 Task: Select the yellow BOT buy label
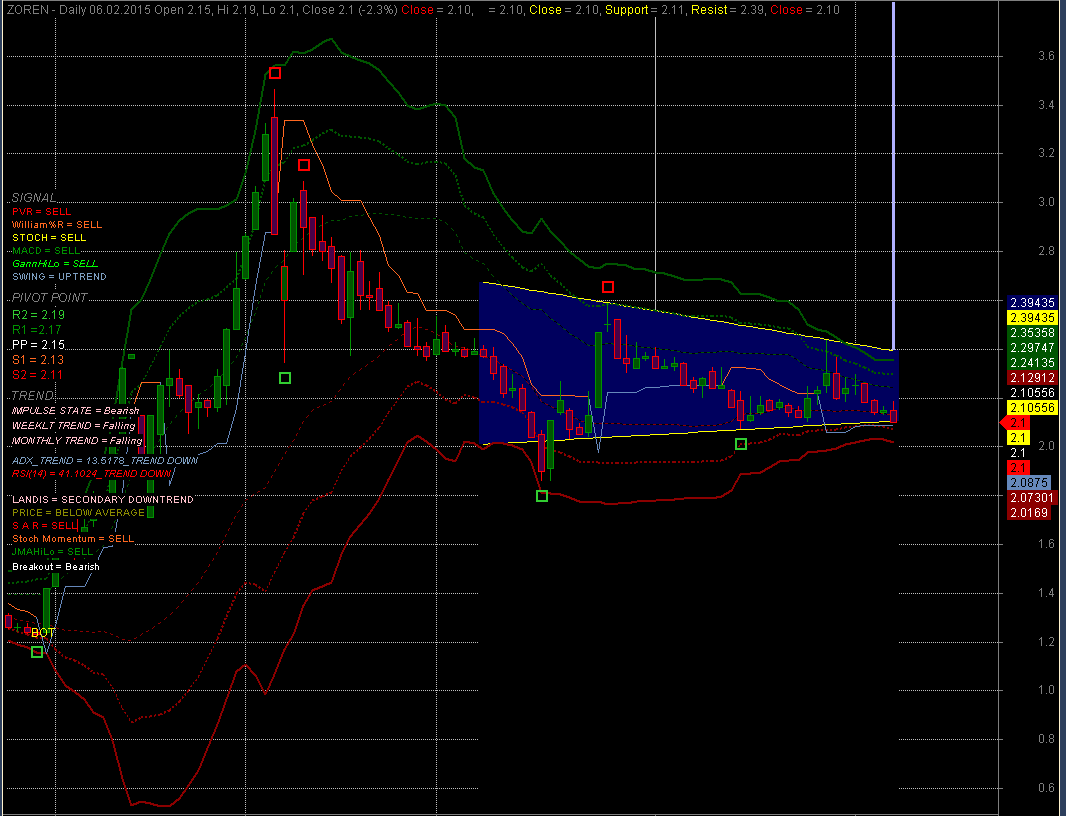[43, 633]
